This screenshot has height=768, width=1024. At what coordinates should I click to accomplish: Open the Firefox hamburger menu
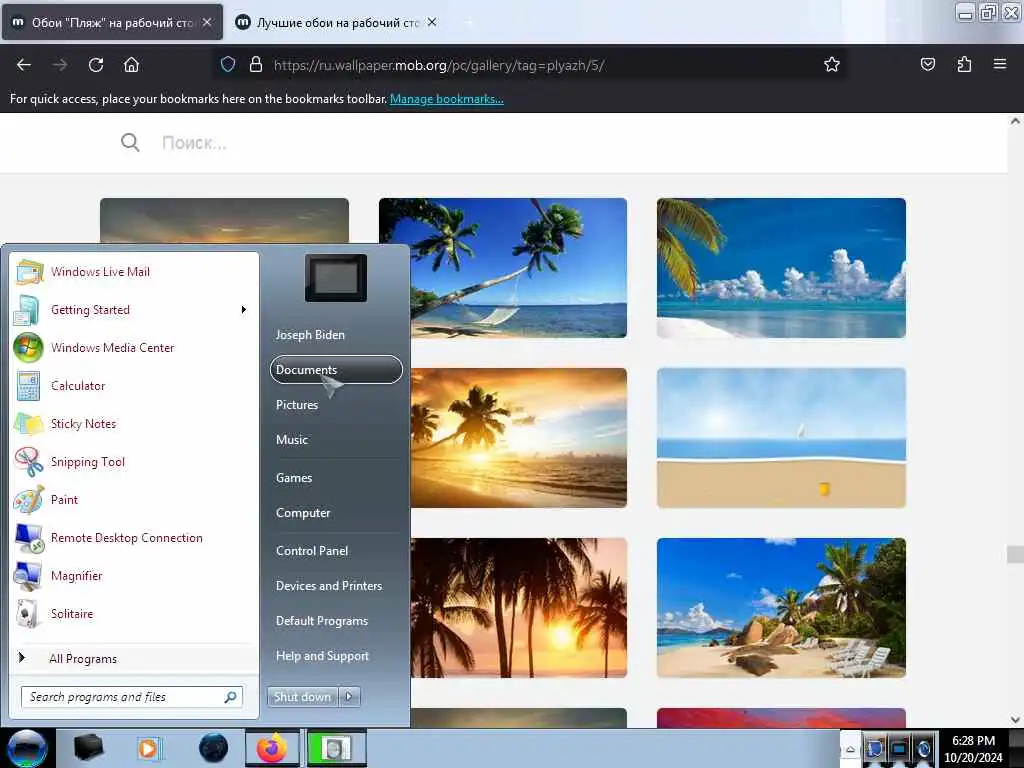(999, 65)
